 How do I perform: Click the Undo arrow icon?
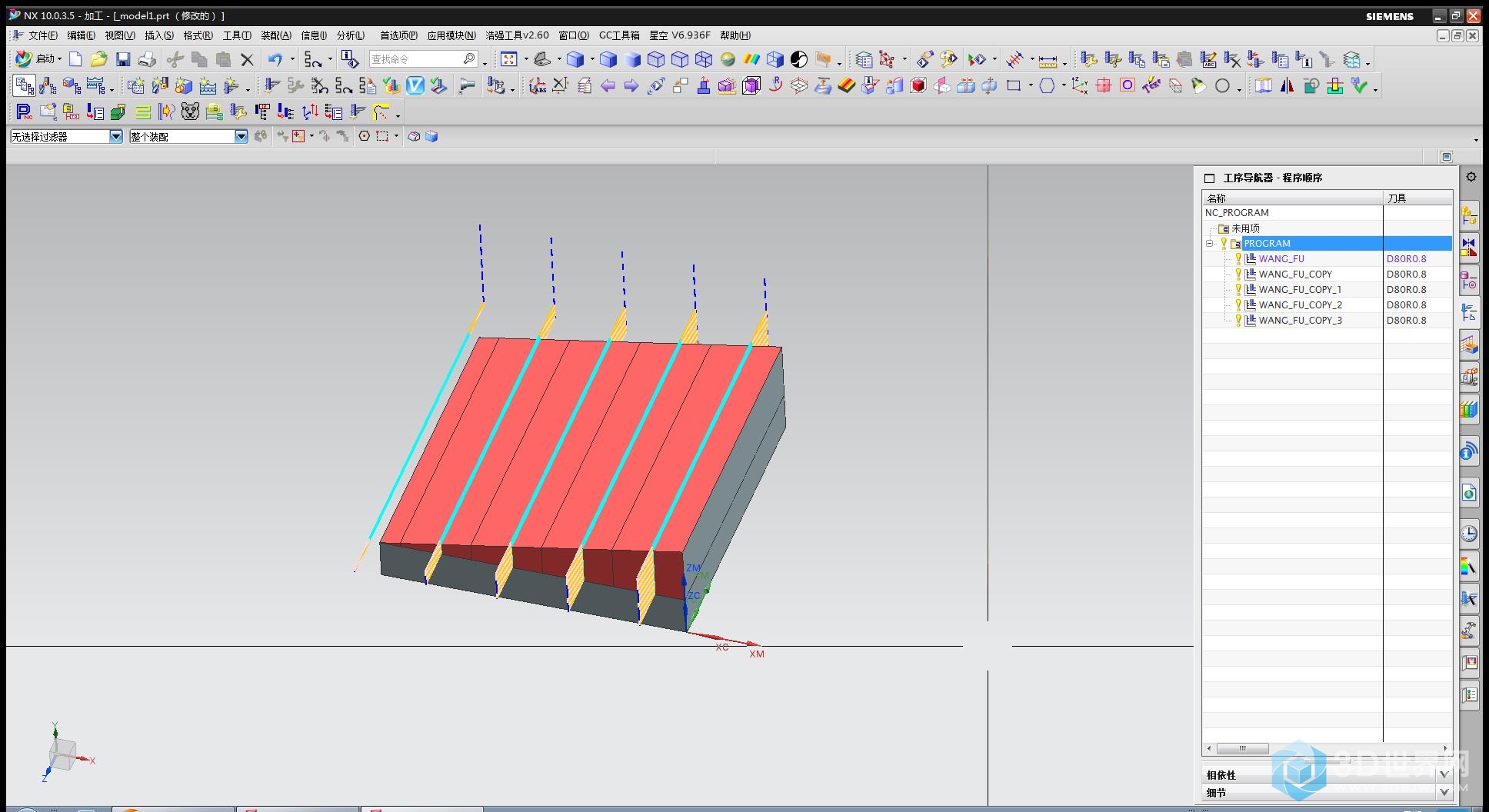pos(275,59)
